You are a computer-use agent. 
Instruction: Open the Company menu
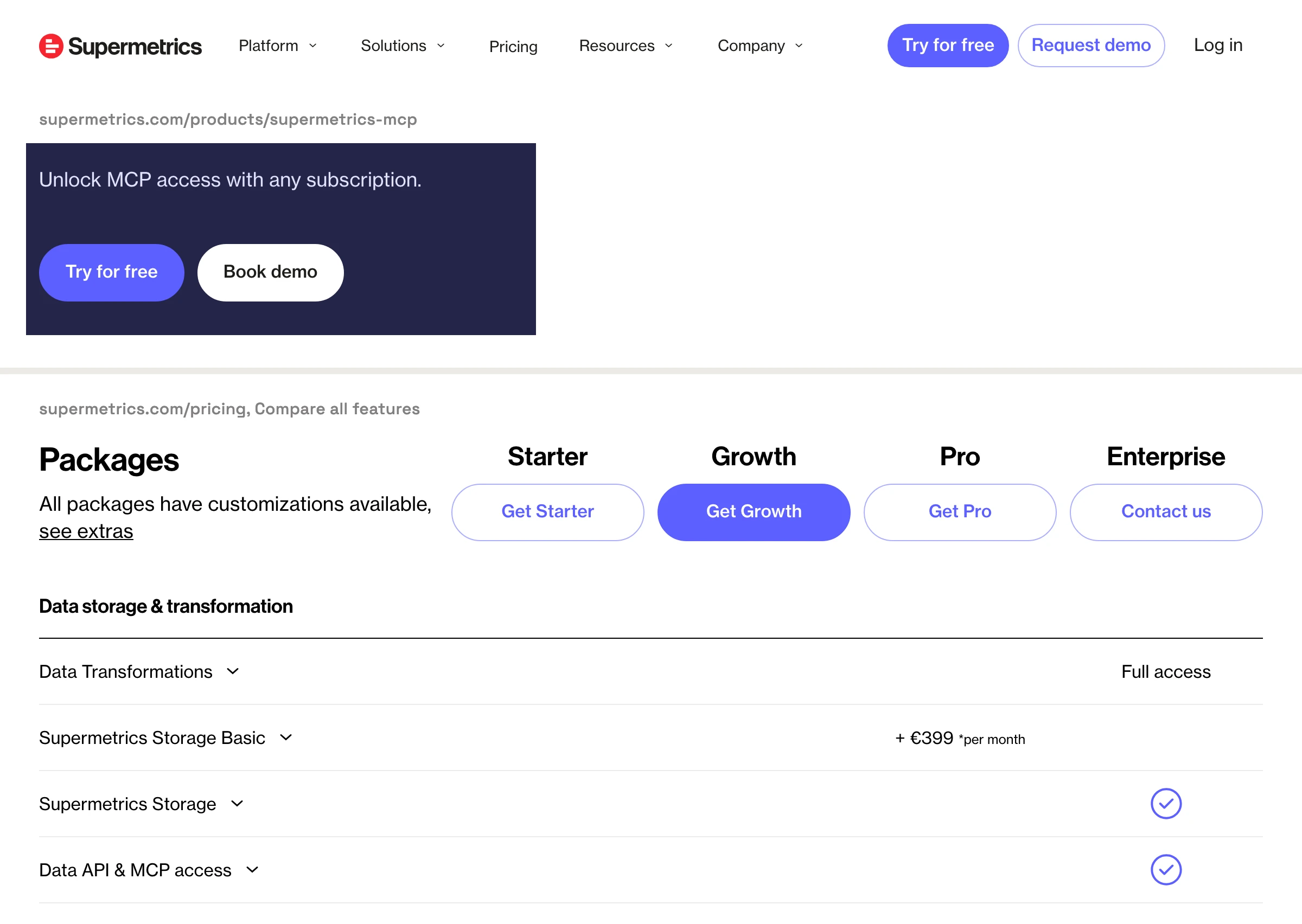click(x=760, y=46)
